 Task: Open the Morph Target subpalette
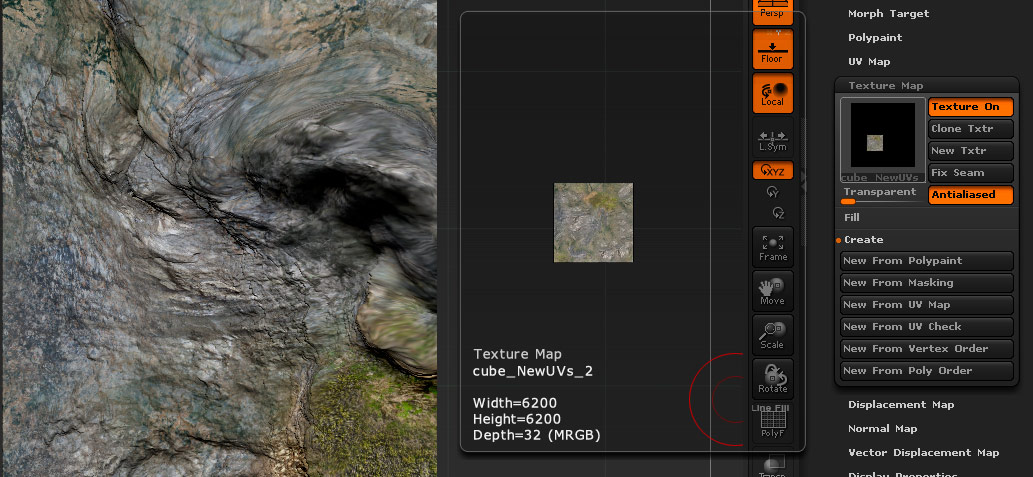(888, 14)
